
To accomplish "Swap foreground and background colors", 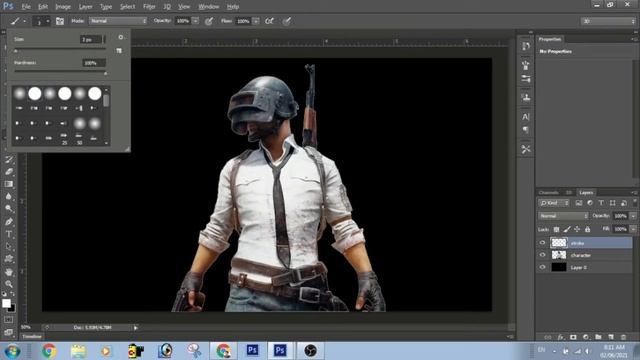I will point(13,293).
